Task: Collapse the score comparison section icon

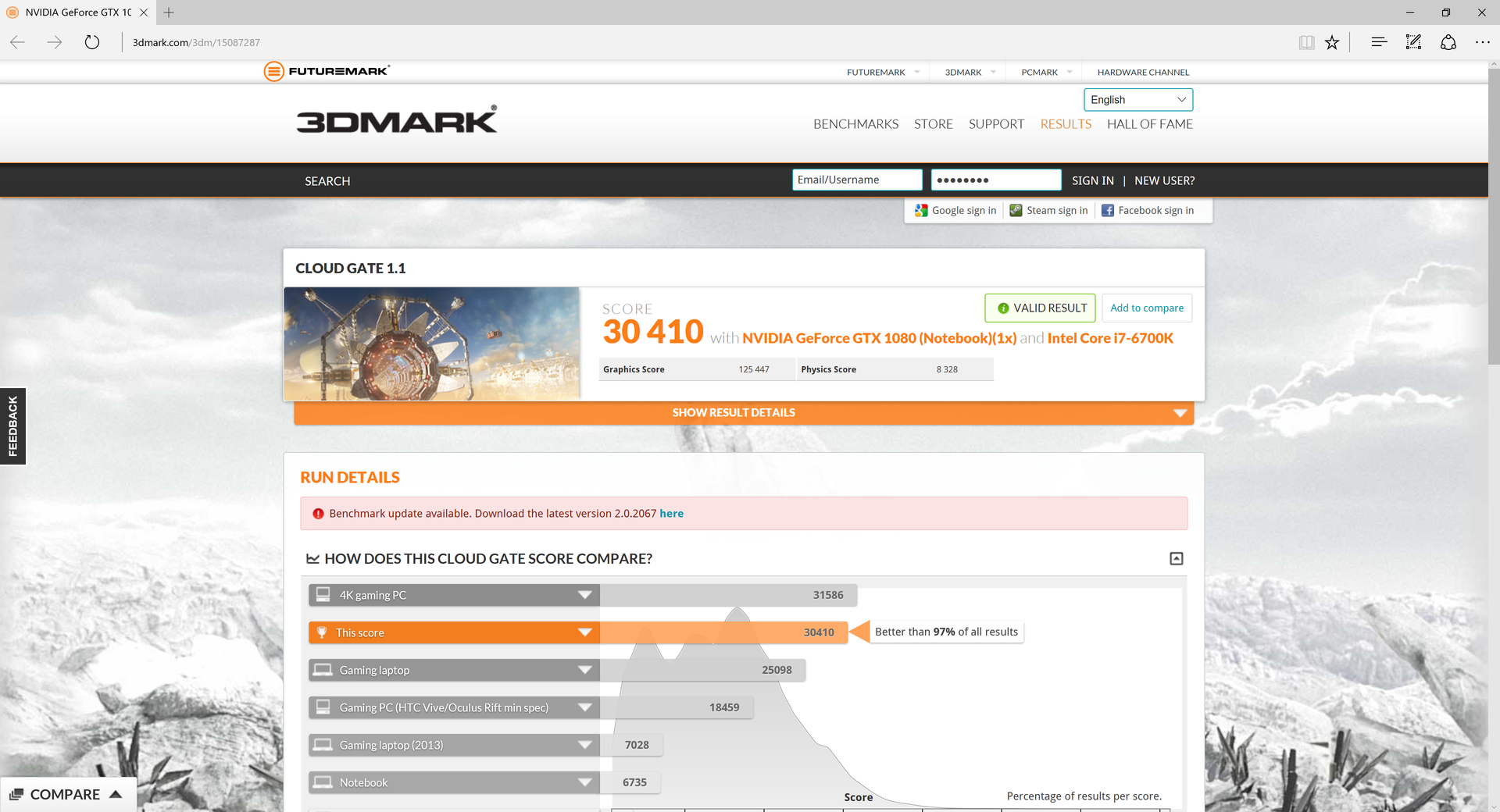Action: [1177, 558]
